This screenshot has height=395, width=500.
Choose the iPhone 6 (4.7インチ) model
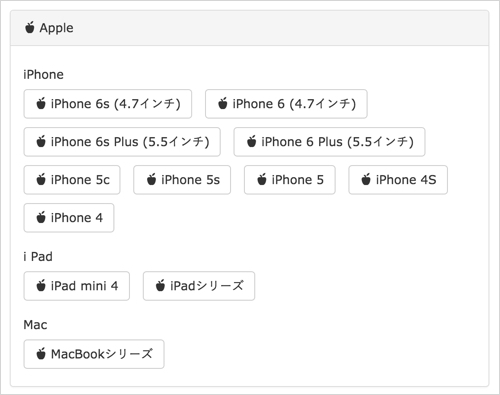point(286,104)
